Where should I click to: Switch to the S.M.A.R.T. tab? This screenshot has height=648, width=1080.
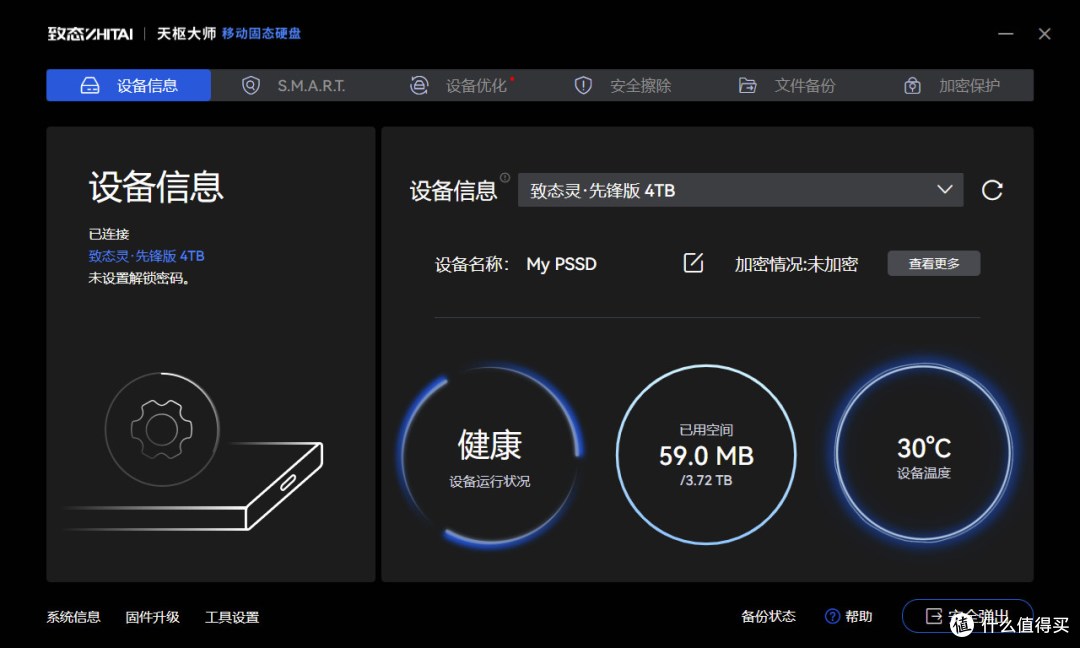pyautogui.click(x=293, y=85)
